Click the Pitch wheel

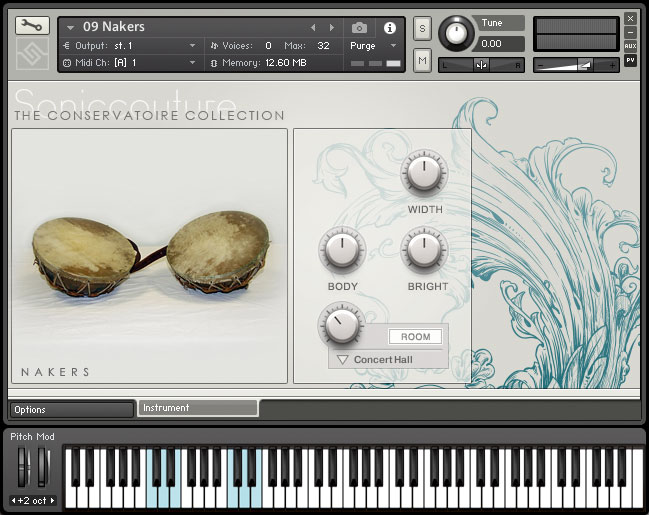pyautogui.click(x=24, y=467)
